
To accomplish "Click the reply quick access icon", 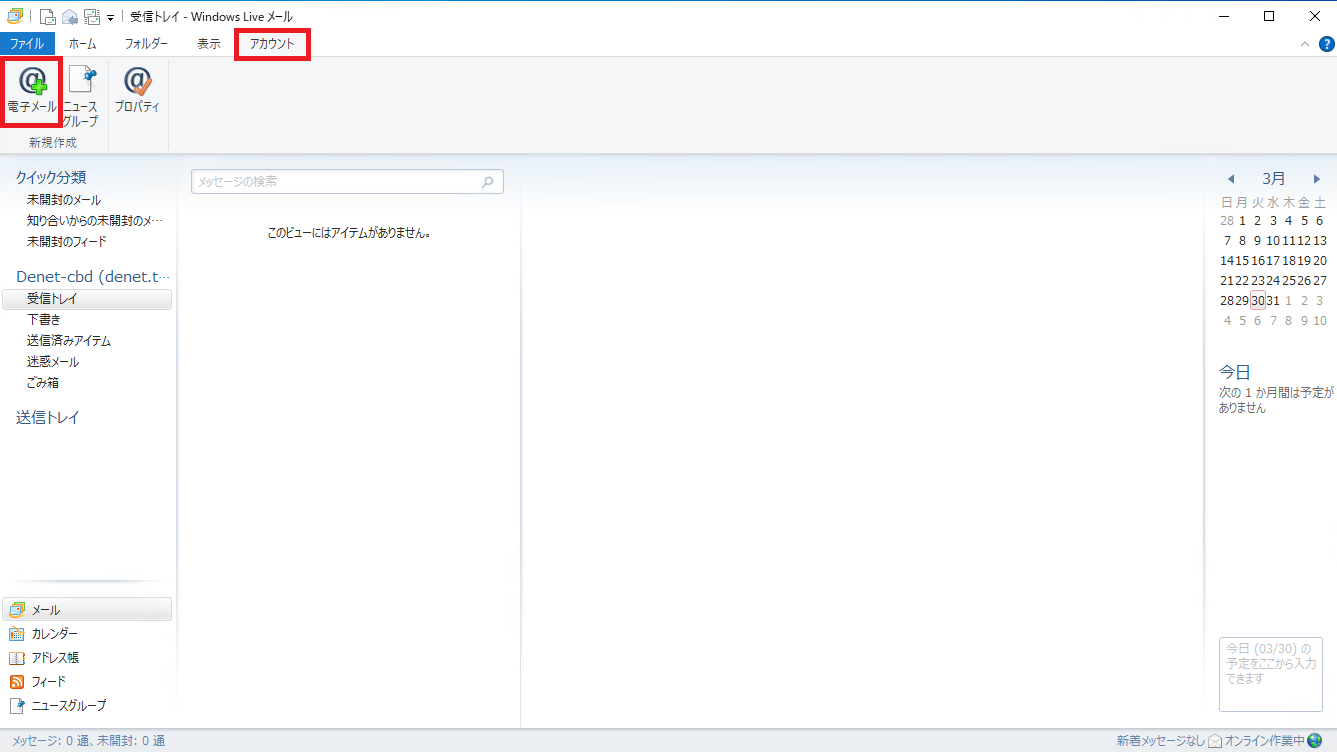I will click(70, 16).
